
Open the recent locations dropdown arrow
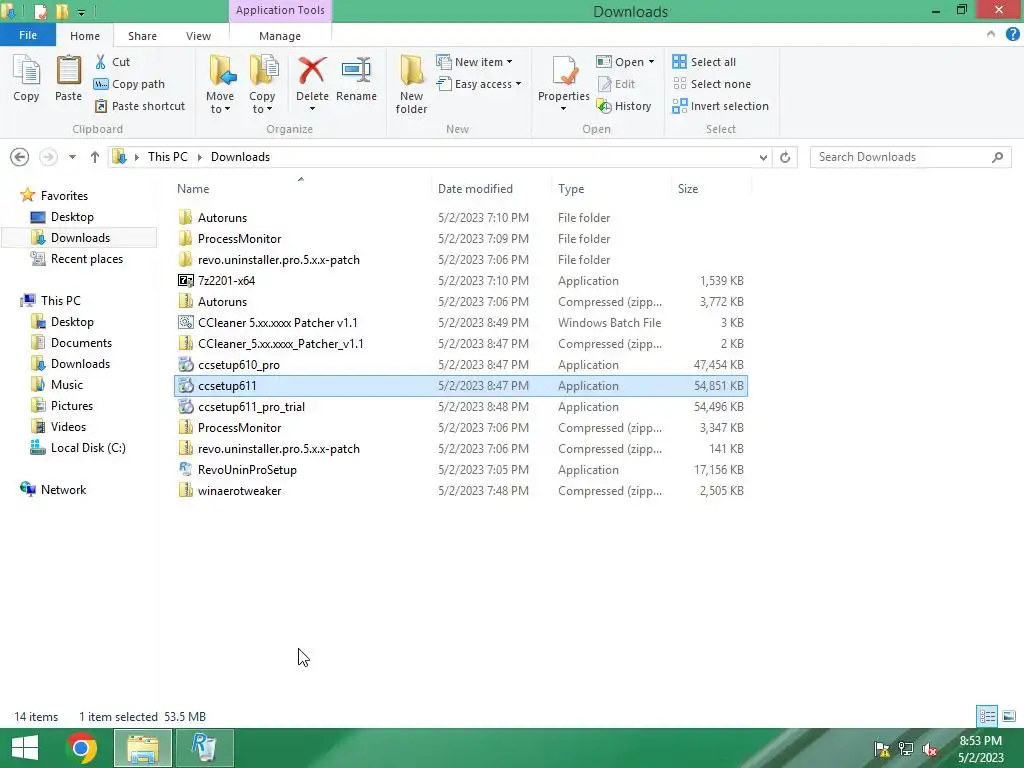click(72, 157)
